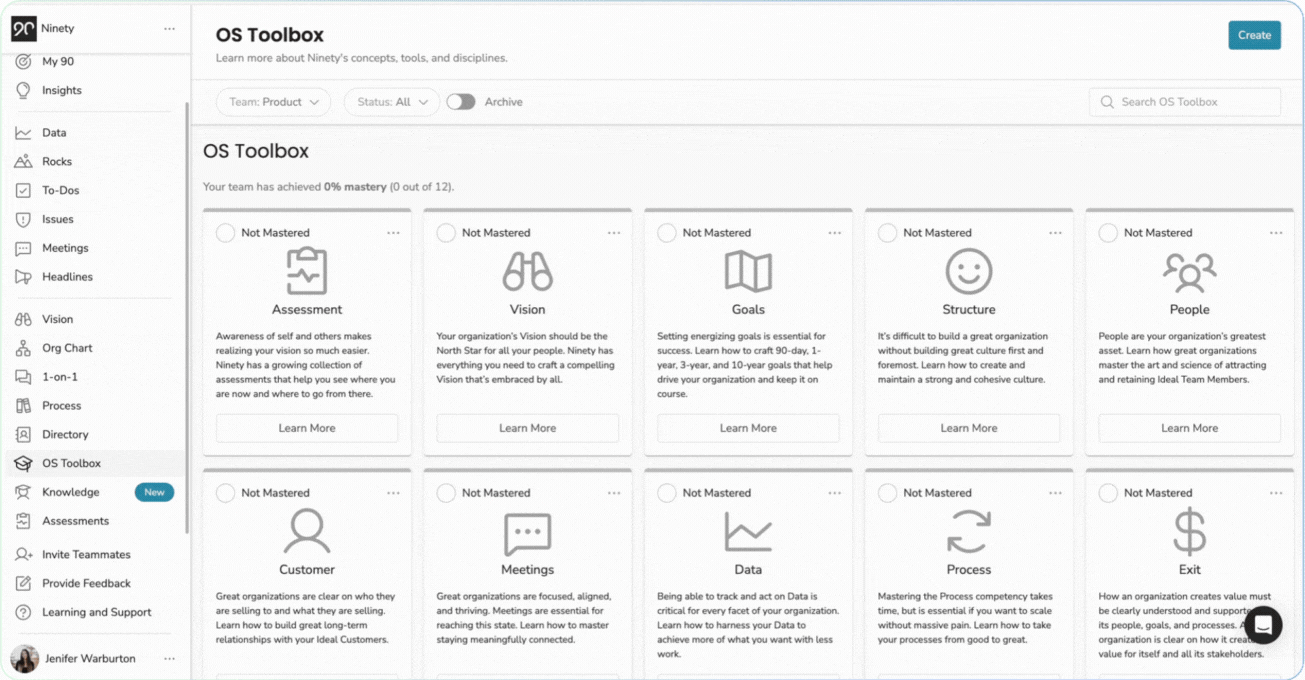The height and width of the screenshot is (680, 1305).
Task: Open options menu on Exit card
Action: click(x=1276, y=493)
